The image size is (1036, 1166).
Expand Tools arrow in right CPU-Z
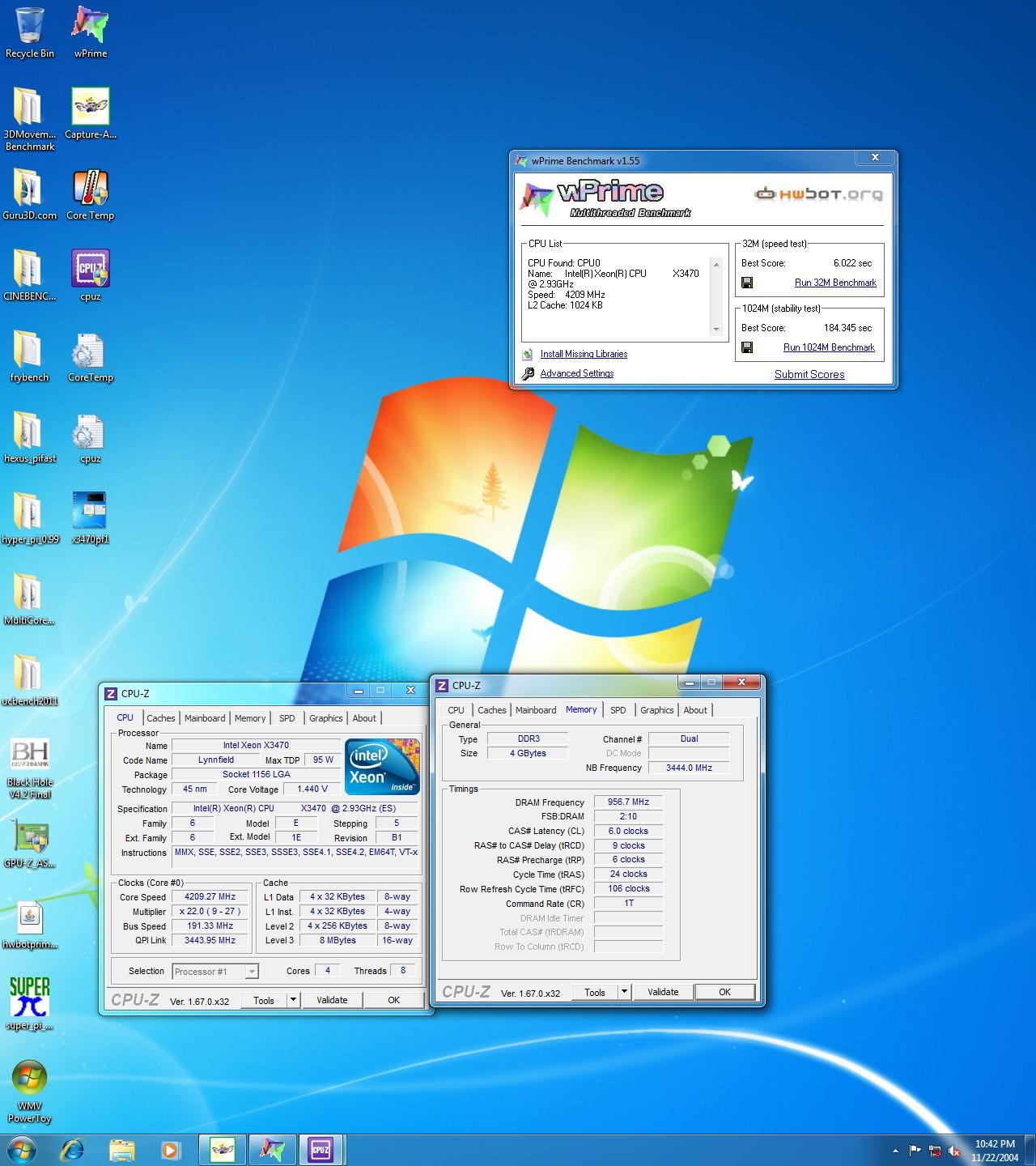tap(624, 992)
